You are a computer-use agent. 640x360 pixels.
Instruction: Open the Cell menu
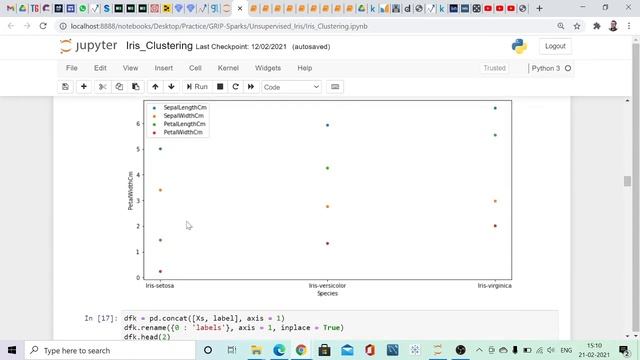pos(195,68)
